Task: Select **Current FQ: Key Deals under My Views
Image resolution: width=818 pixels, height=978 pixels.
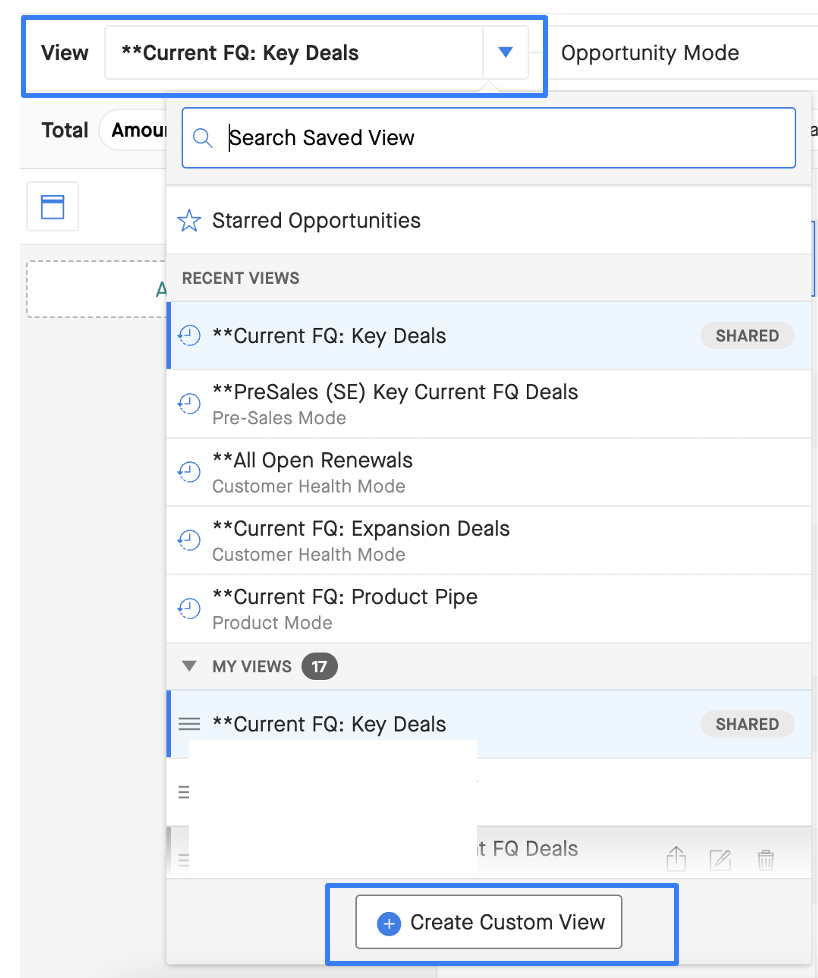Action: click(x=489, y=724)
